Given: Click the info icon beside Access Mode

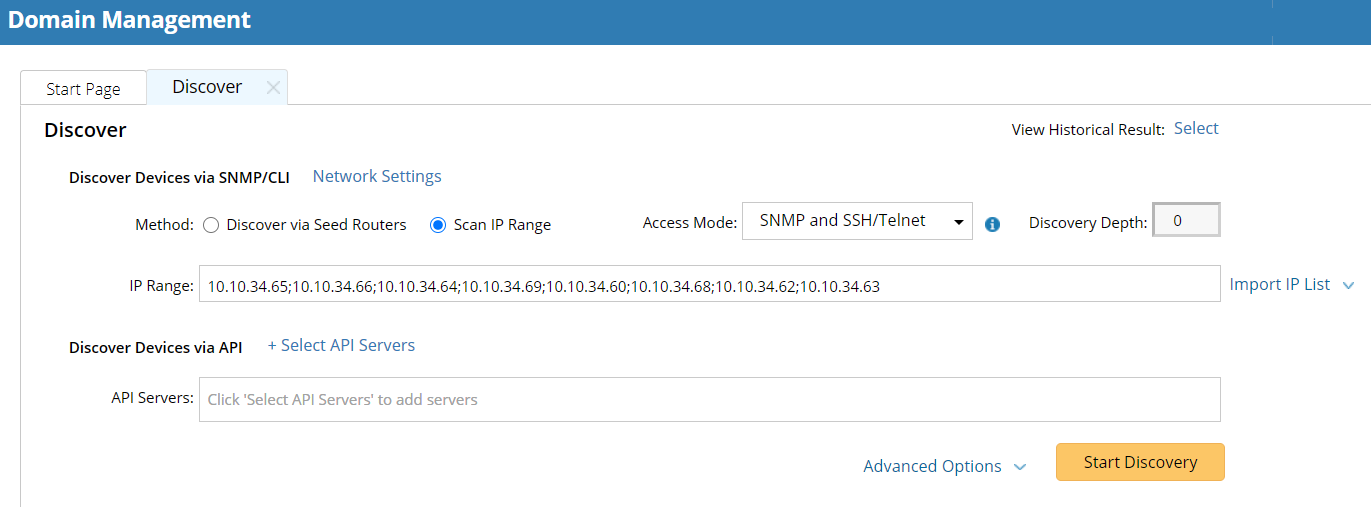Looking at the screenshot, I should [992, 224].
